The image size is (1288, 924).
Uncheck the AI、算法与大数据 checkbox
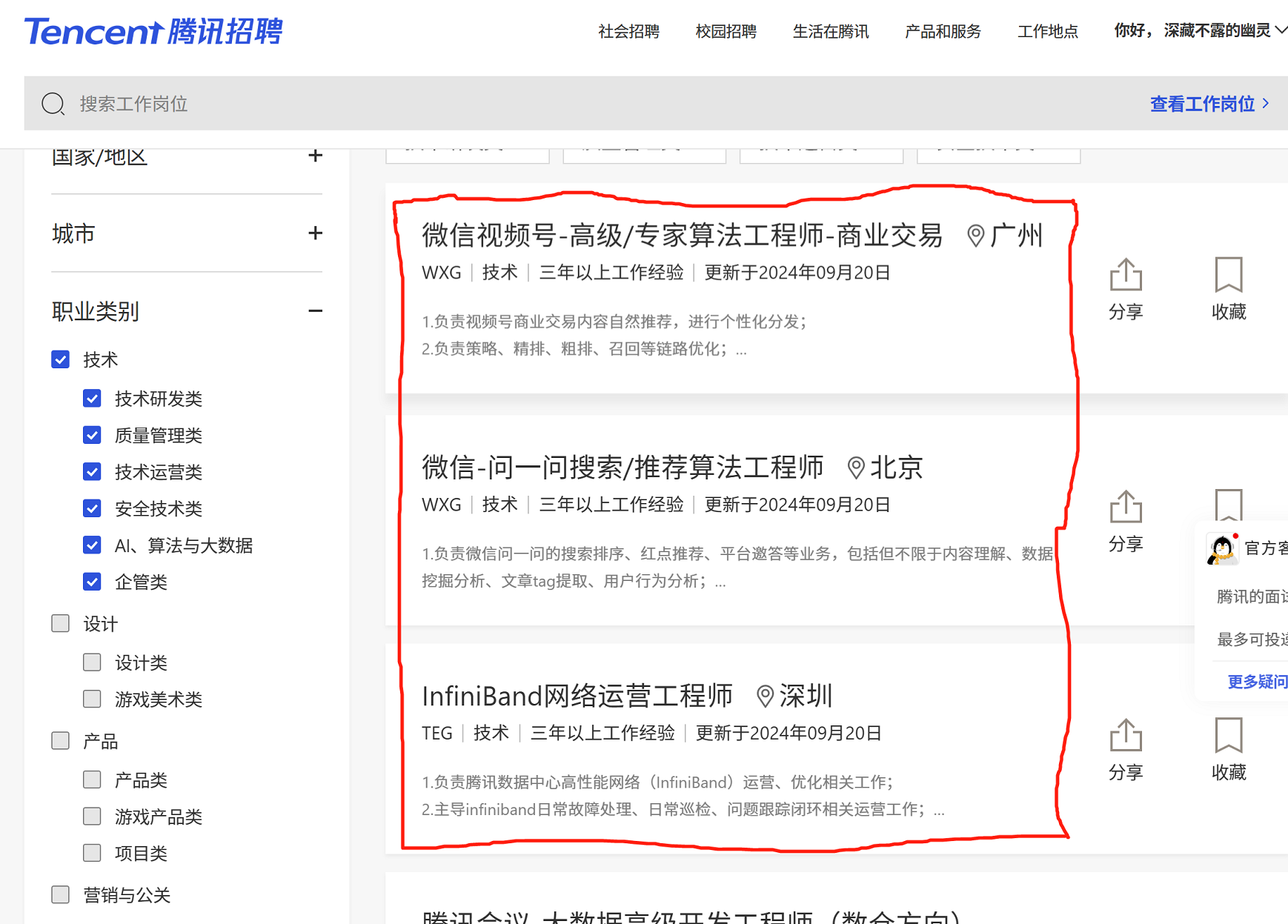tap(92, 545)
